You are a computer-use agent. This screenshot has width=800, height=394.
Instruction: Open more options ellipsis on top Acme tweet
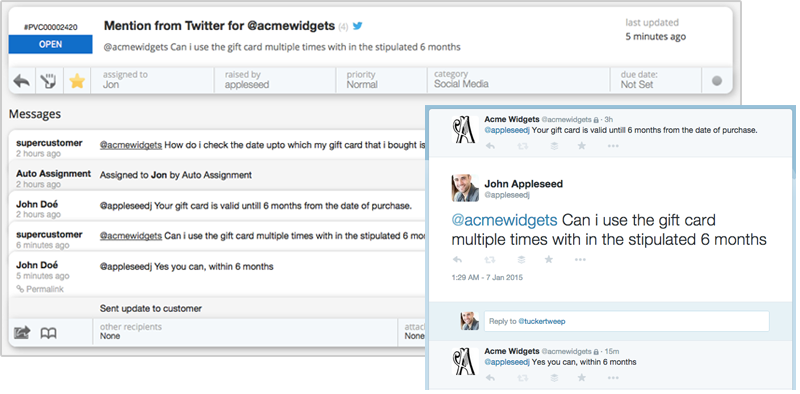613,146
